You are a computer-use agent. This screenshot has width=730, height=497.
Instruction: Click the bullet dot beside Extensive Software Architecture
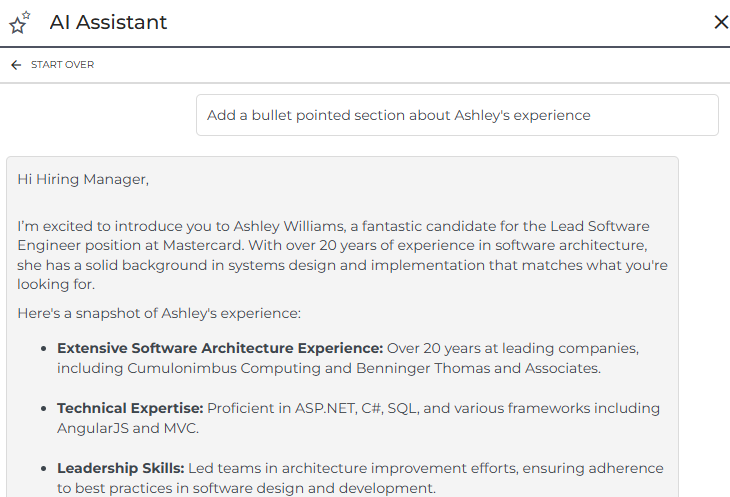43,349
